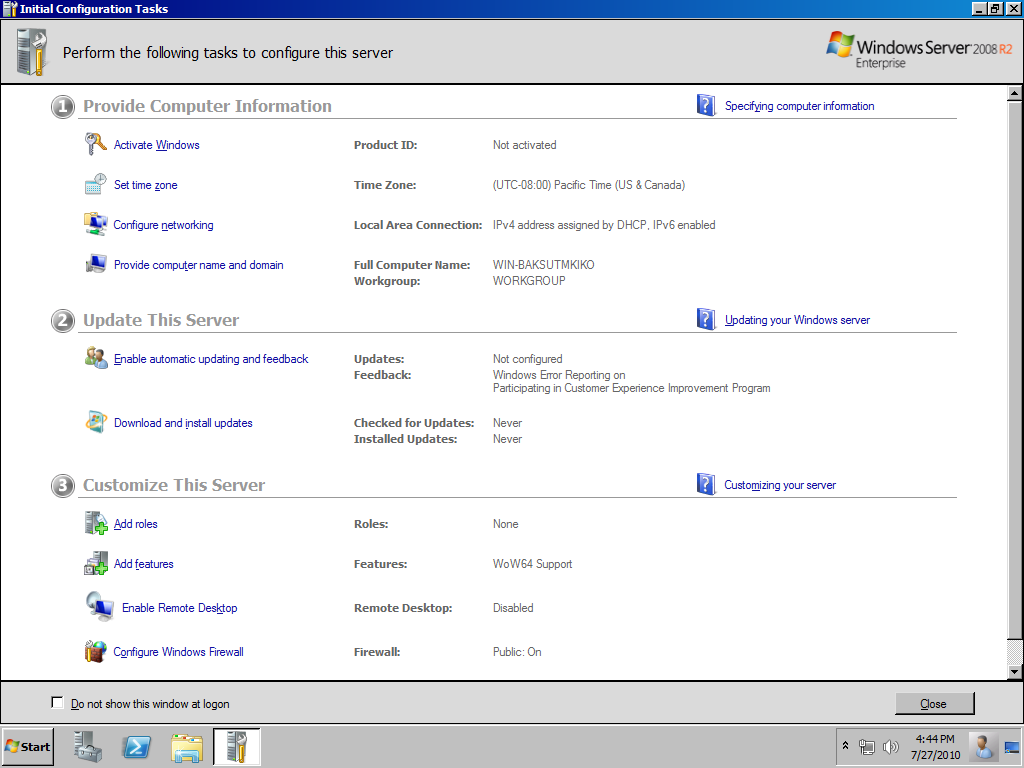Open 'Customizing your server' help link
1024x768 pixels.
(x=780, y=485)
